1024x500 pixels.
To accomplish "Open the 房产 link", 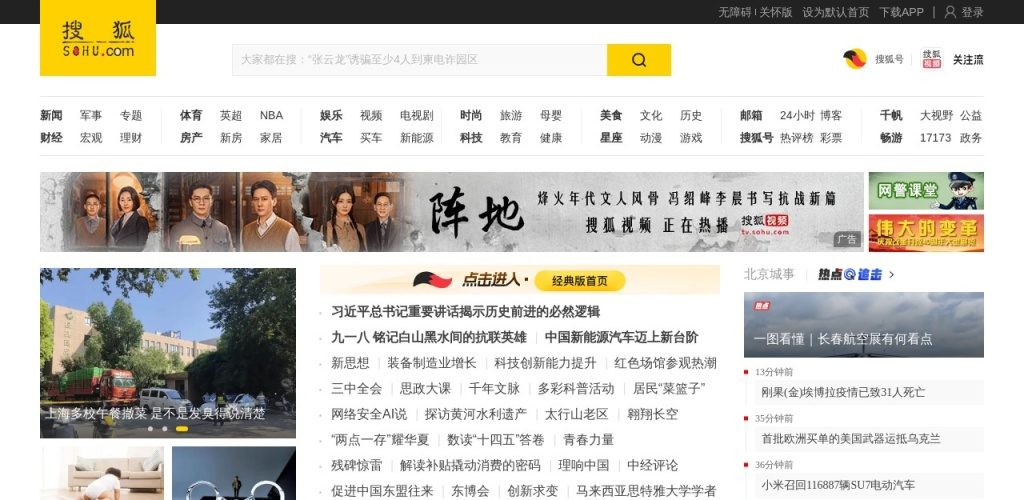I will 191,138.
